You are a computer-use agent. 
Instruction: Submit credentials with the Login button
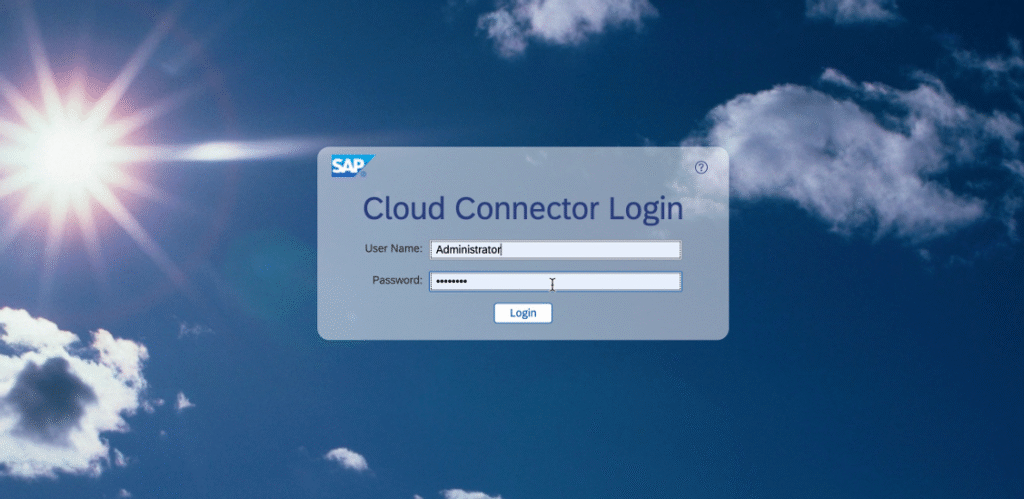point(523,314)
